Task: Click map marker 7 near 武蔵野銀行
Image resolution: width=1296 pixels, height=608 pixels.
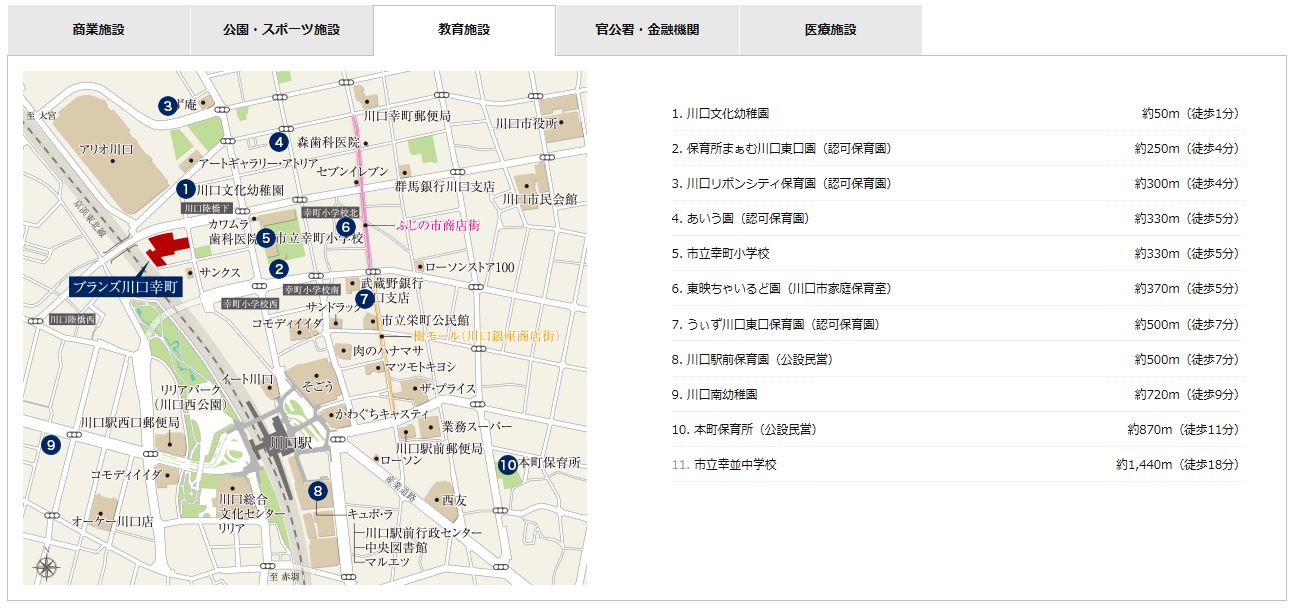Action: tap(364, 297)
